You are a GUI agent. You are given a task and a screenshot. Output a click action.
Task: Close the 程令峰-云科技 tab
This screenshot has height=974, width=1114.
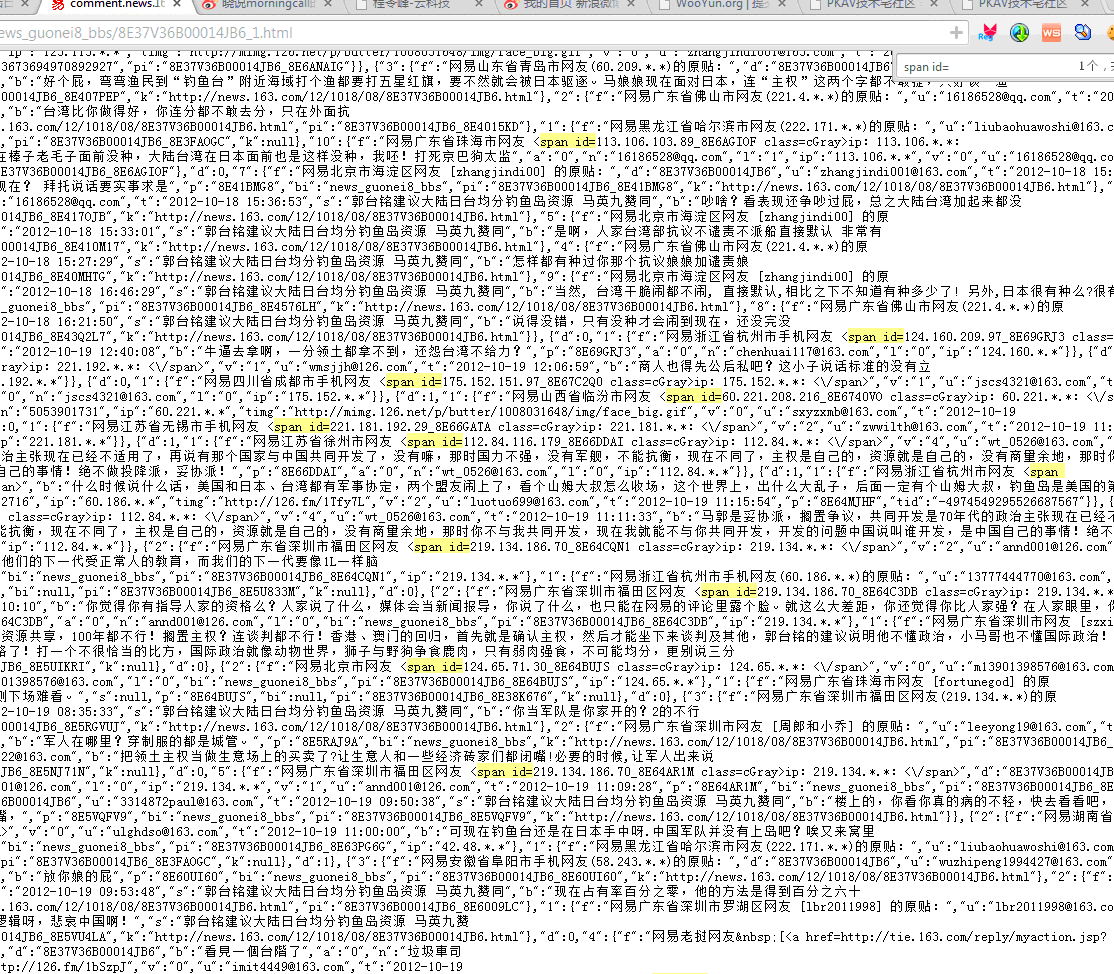(479, 4)
